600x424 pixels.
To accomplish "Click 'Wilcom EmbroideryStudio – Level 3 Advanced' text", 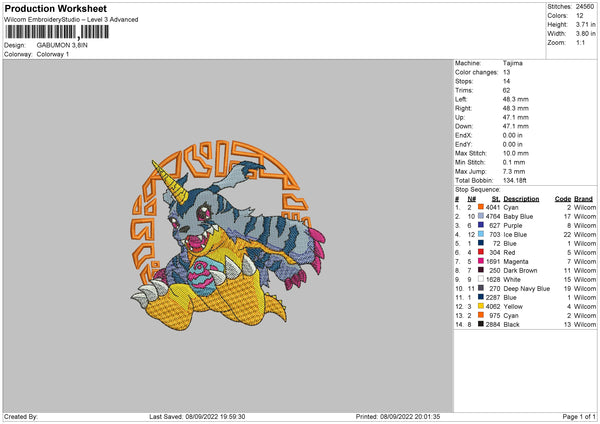I will (71, 20).
